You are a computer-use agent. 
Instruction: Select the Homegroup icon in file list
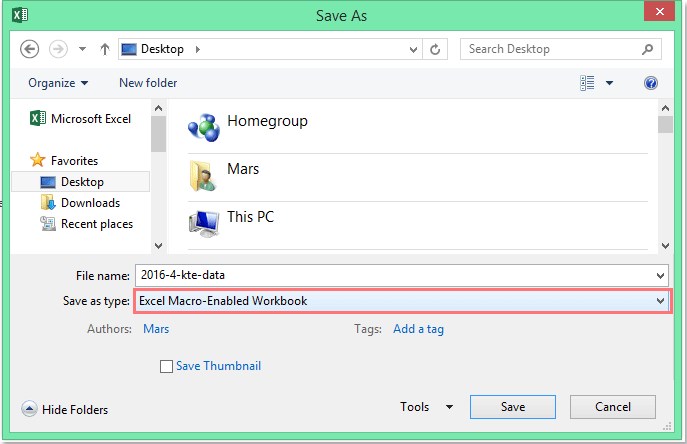(204, 128)
